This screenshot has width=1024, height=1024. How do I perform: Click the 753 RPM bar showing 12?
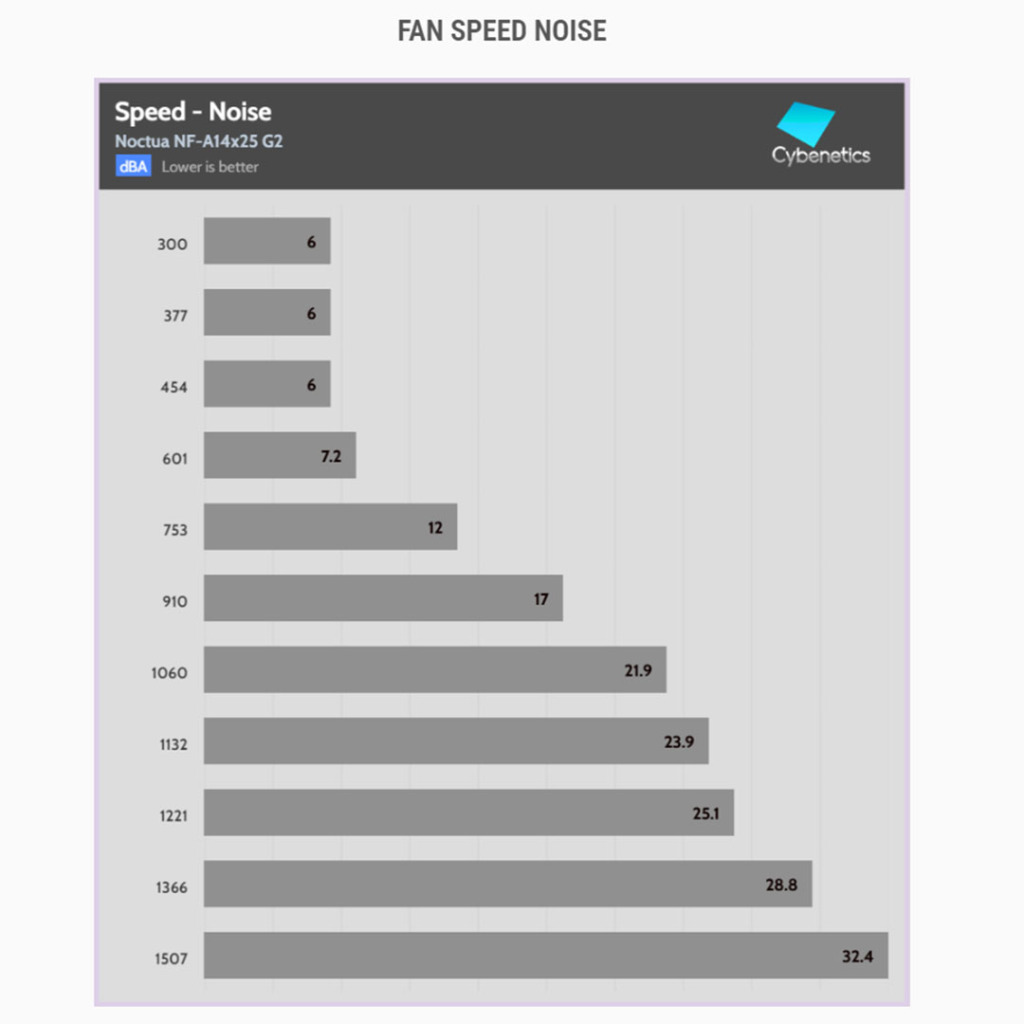(330, 527)
